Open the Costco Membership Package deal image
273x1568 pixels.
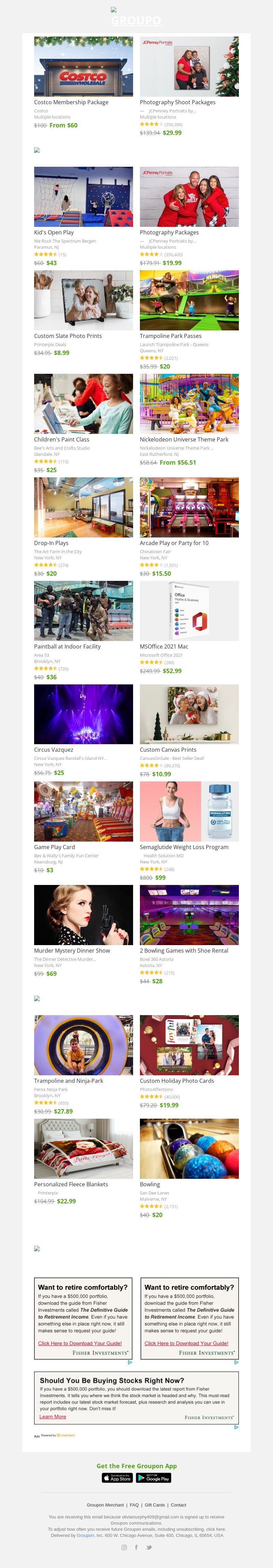click(83, 66)
